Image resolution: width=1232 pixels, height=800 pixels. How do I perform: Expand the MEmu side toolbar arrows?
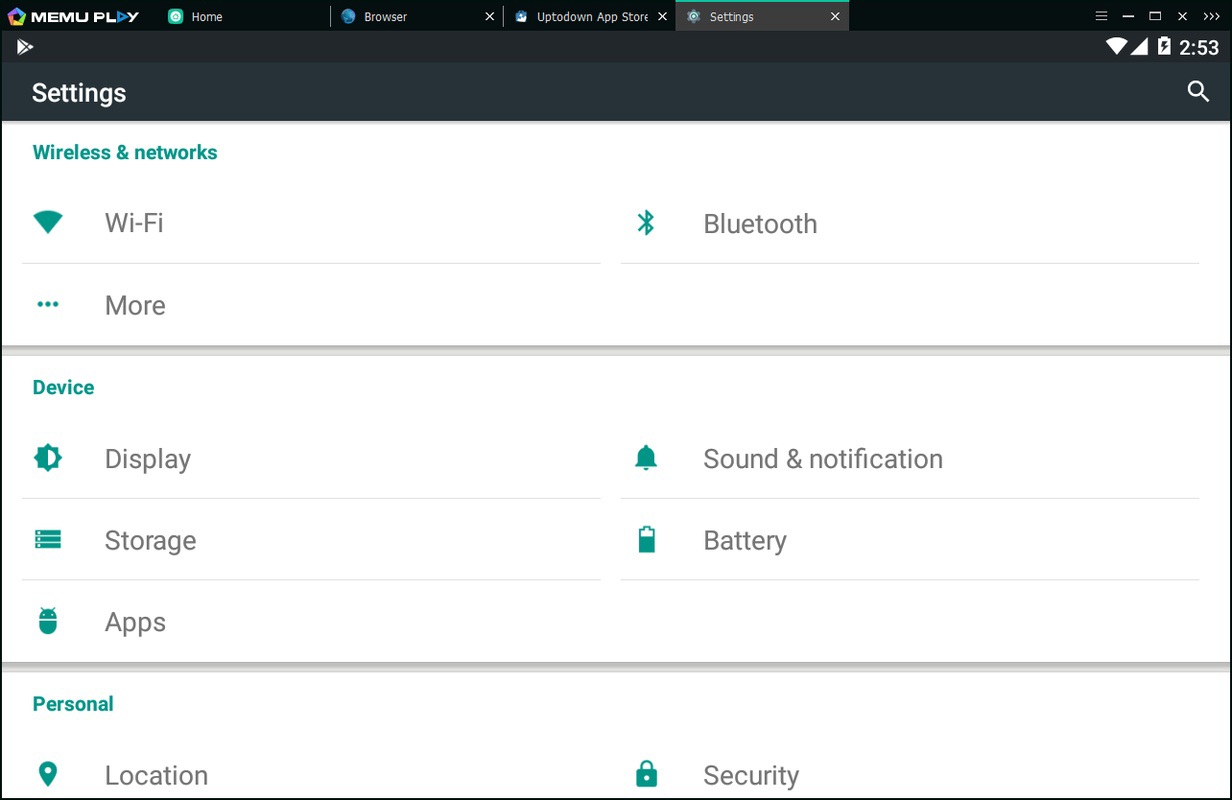pos(1210,16)
